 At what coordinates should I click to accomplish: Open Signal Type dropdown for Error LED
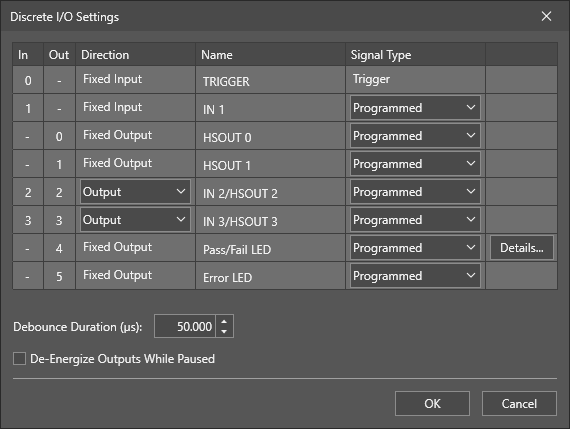click(x=415, y=276)
